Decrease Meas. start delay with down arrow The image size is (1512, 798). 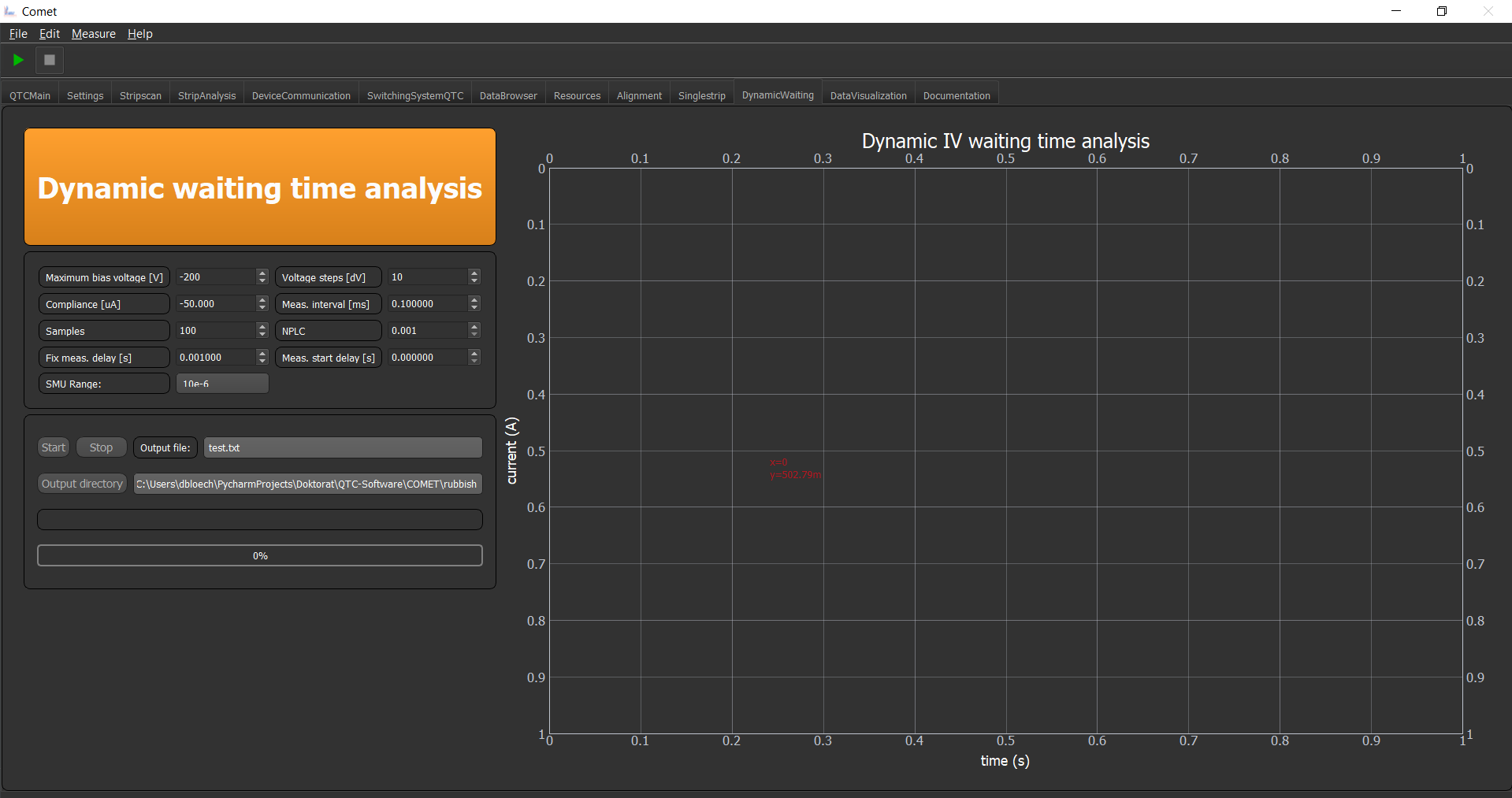click(474, 362)
